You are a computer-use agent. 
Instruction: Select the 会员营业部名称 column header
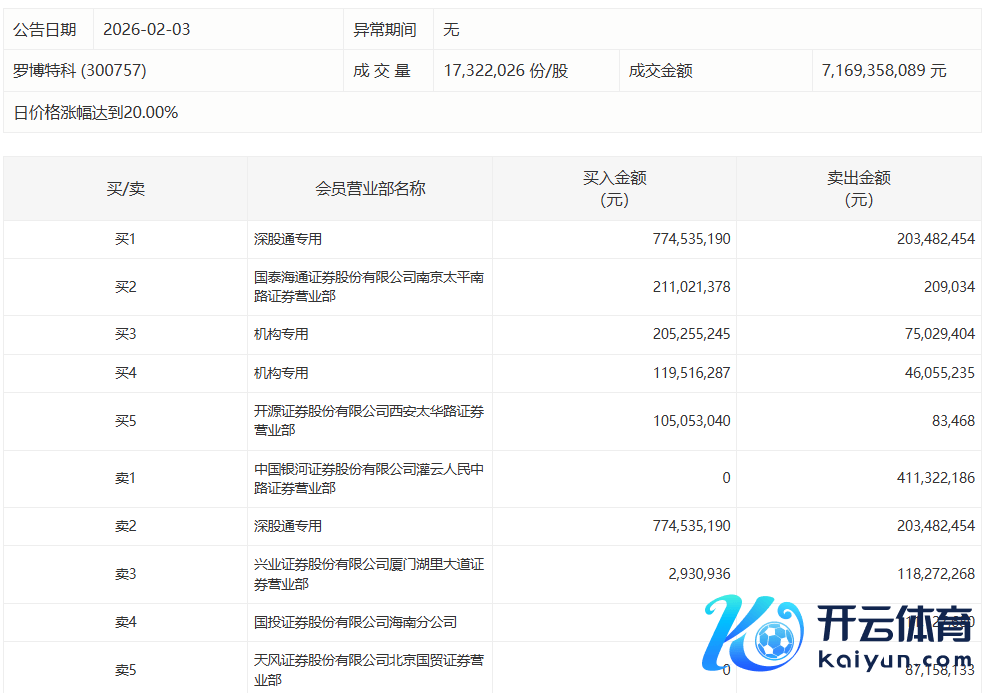(370, 188)
